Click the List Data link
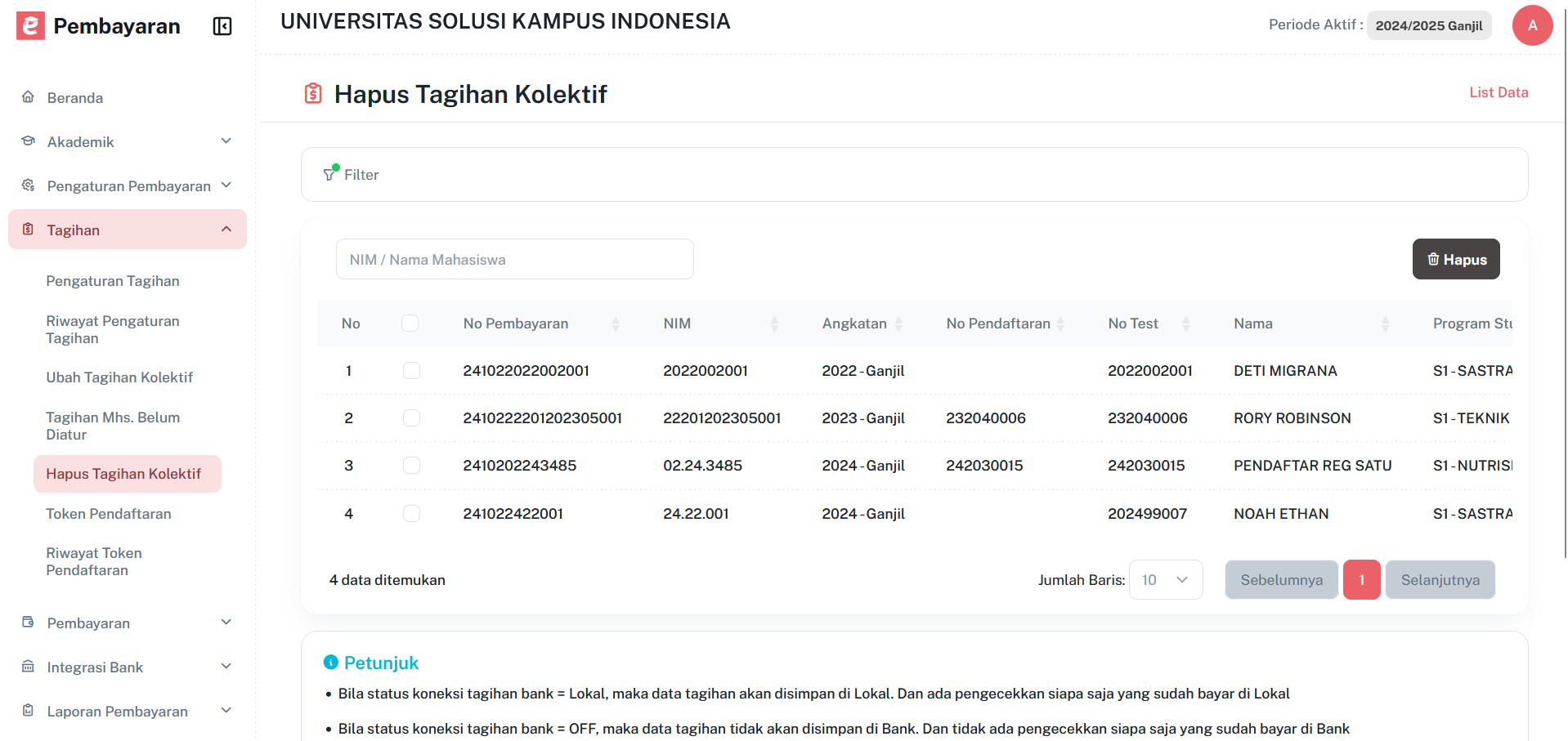Viewport: 1568px width, 741px height. (1499, 92)
